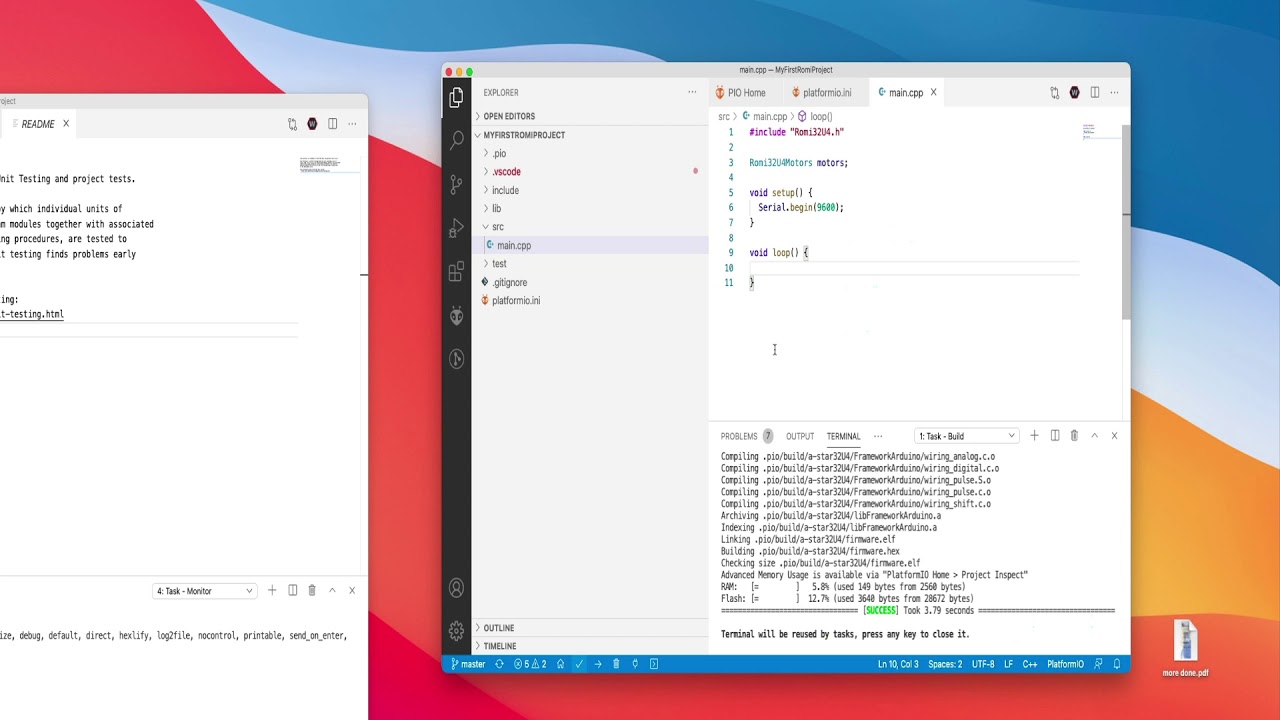Close the main.cpp editor tab
This screenshot has width=1280, height=720.
[934, 93]
